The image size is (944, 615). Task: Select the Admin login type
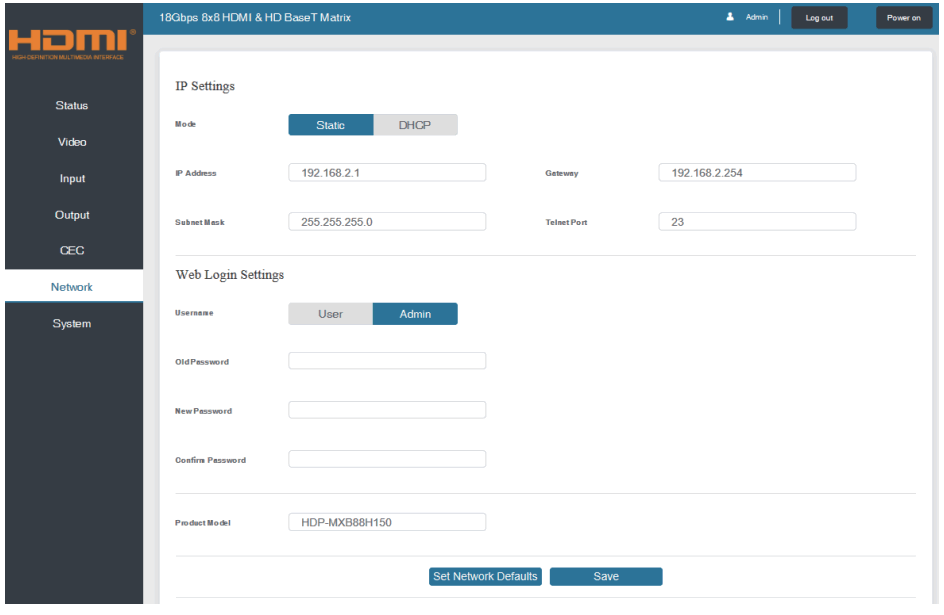click(415, 313)
